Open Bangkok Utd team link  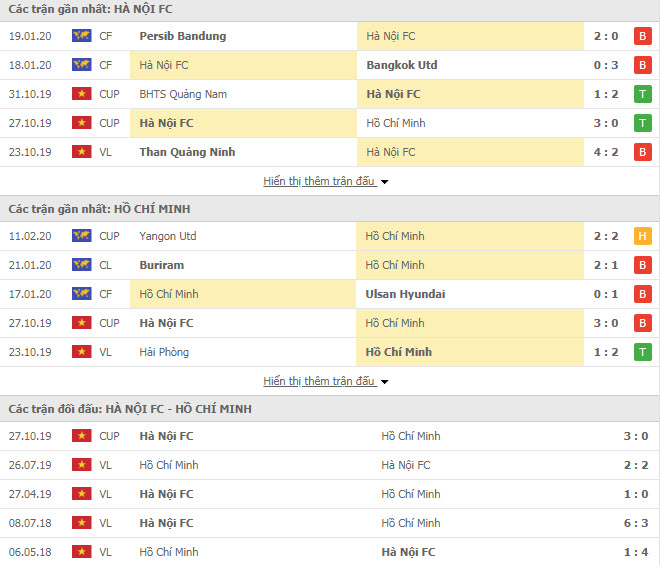pyautogui.click(x=402, y=65)
